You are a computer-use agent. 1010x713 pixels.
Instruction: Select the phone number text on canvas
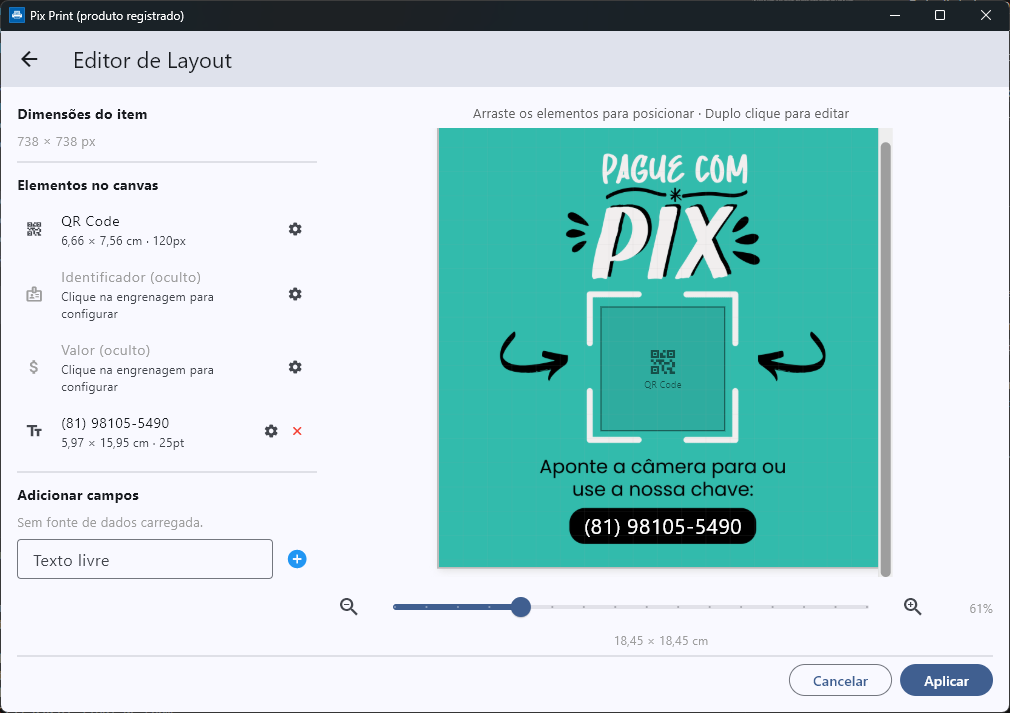click(x=662, y=526)
